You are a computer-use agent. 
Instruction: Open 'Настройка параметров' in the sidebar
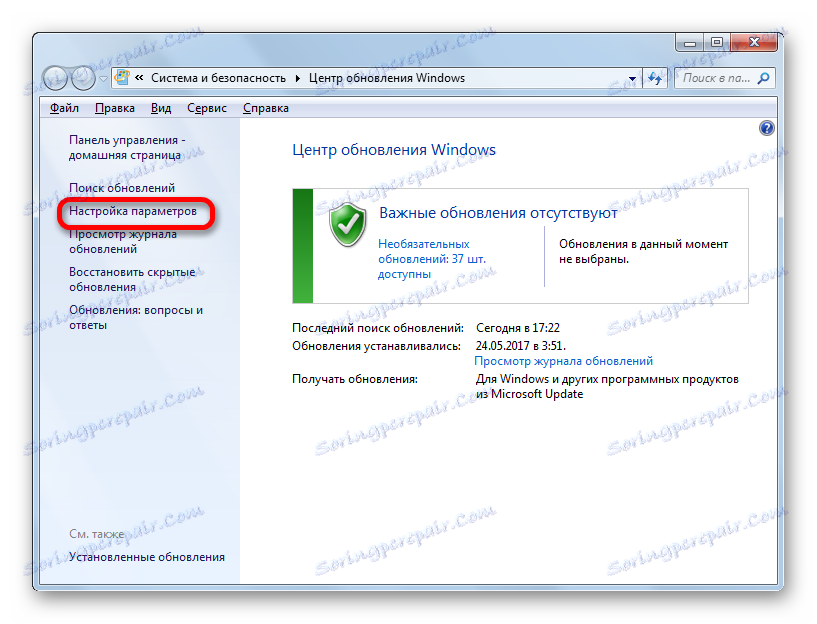133,211
